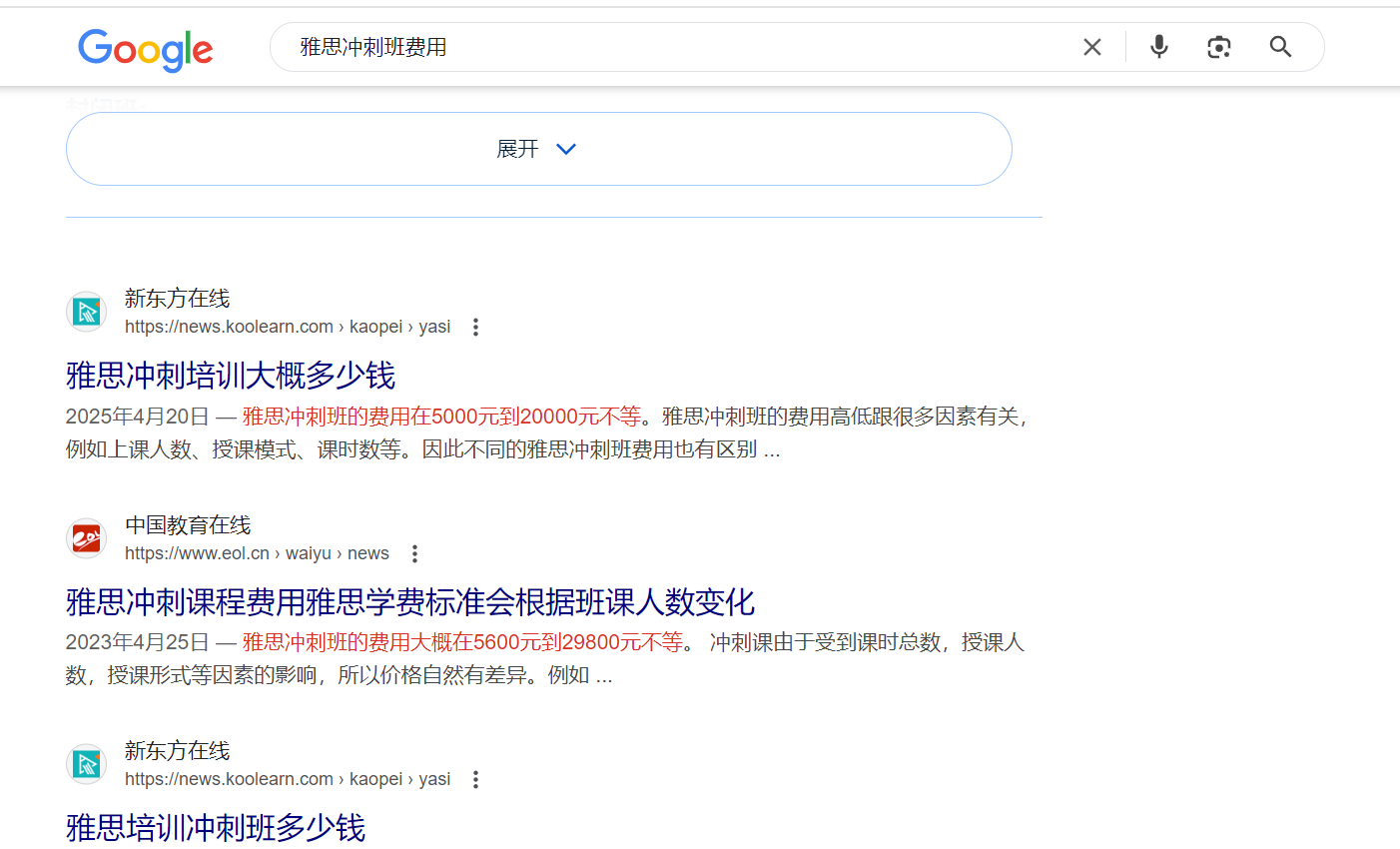The height and width of the screenshot is (849, 1400).
Task: Open more options for 雅思培训冲刺班多少钱 result
Action: tap(476, 779)
